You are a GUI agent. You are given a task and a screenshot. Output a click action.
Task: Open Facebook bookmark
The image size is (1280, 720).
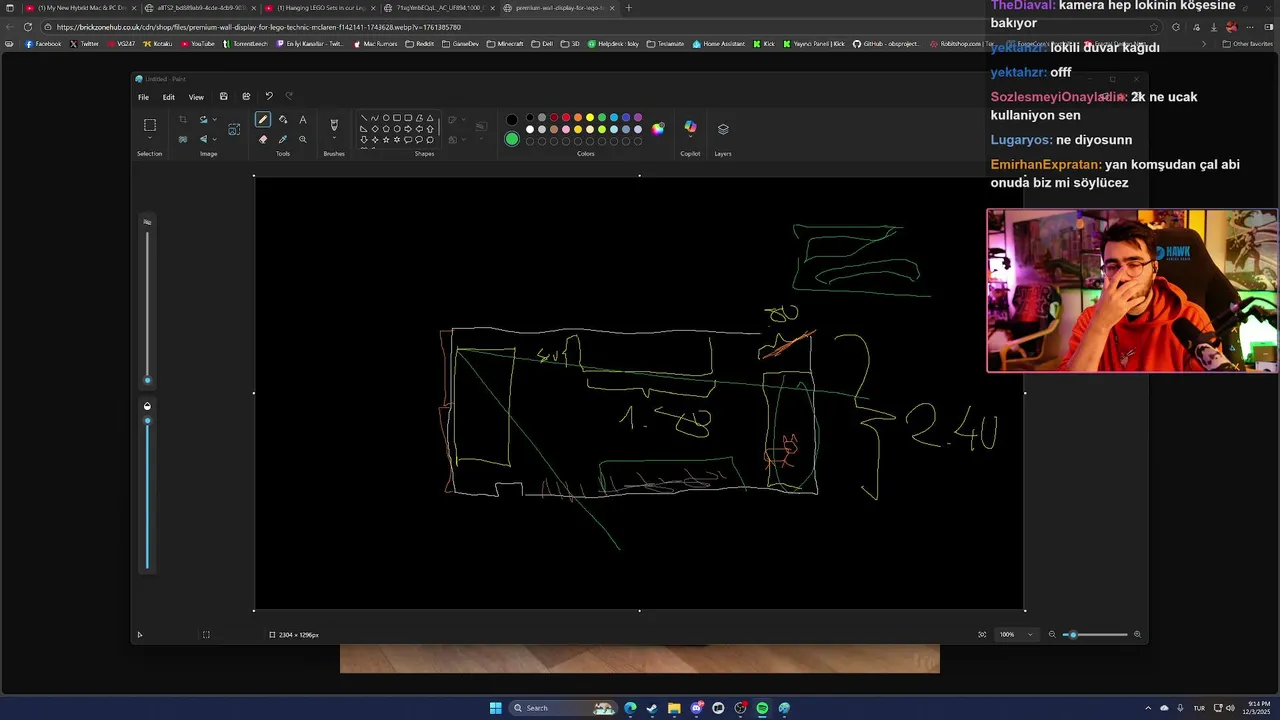coord(43,44)
